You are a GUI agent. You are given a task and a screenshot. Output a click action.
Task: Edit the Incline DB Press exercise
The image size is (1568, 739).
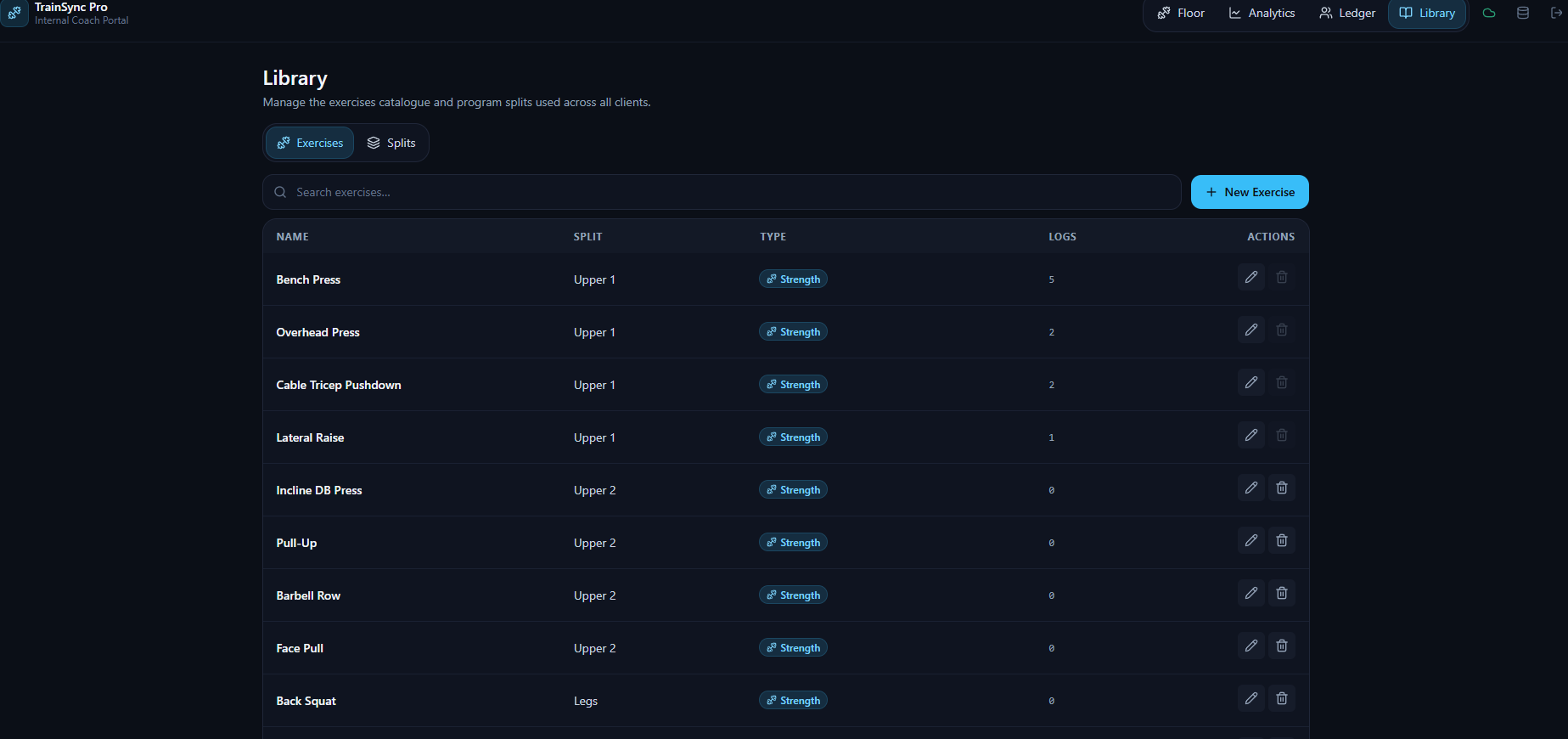coord(1250,488)
